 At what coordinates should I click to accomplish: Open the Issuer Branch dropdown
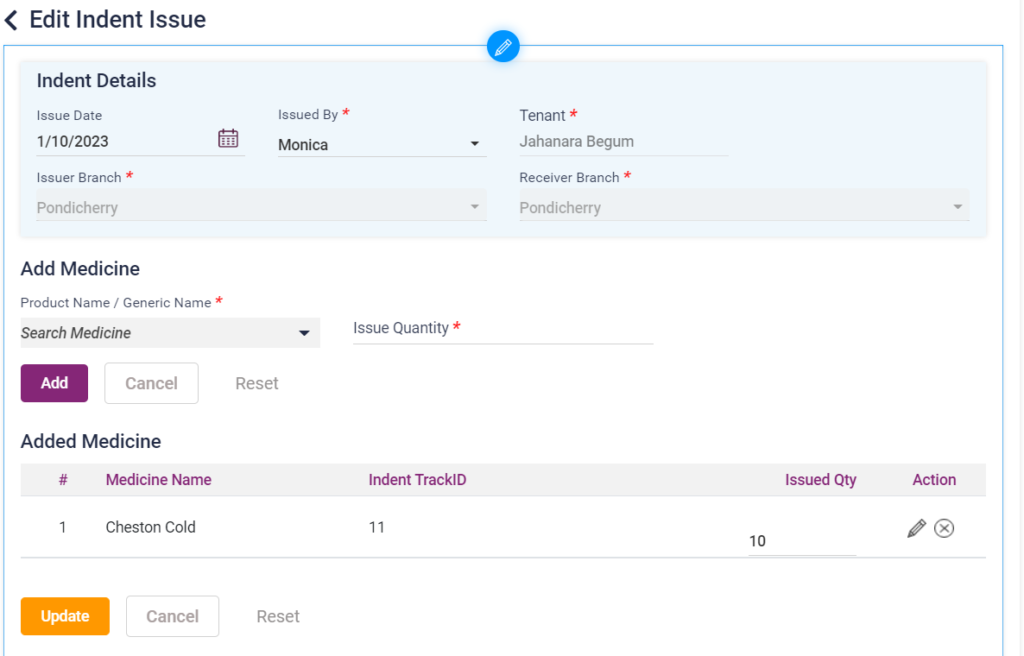coord(474,208)
